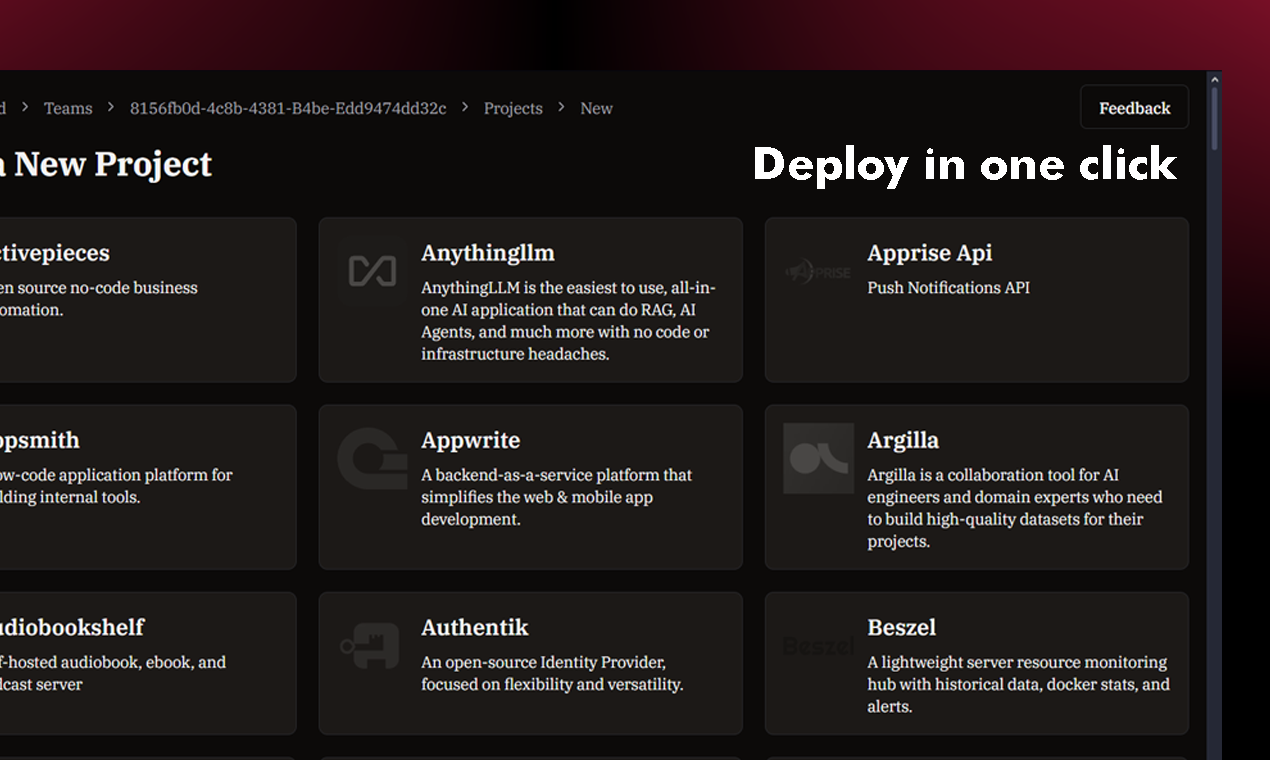Click the Argilla logo icon

[818, 458]
